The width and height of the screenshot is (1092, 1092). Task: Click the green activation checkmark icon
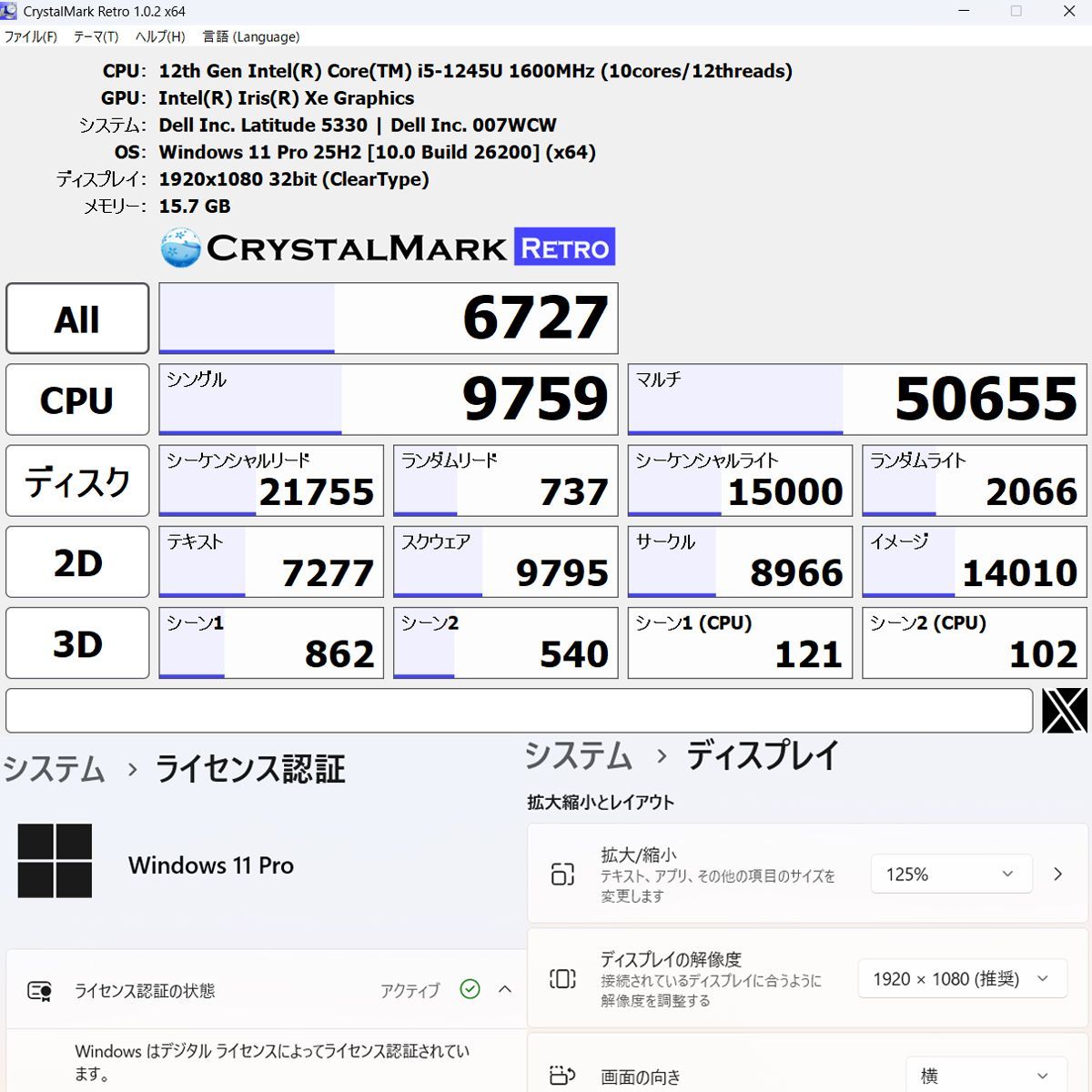click(470, 989)
